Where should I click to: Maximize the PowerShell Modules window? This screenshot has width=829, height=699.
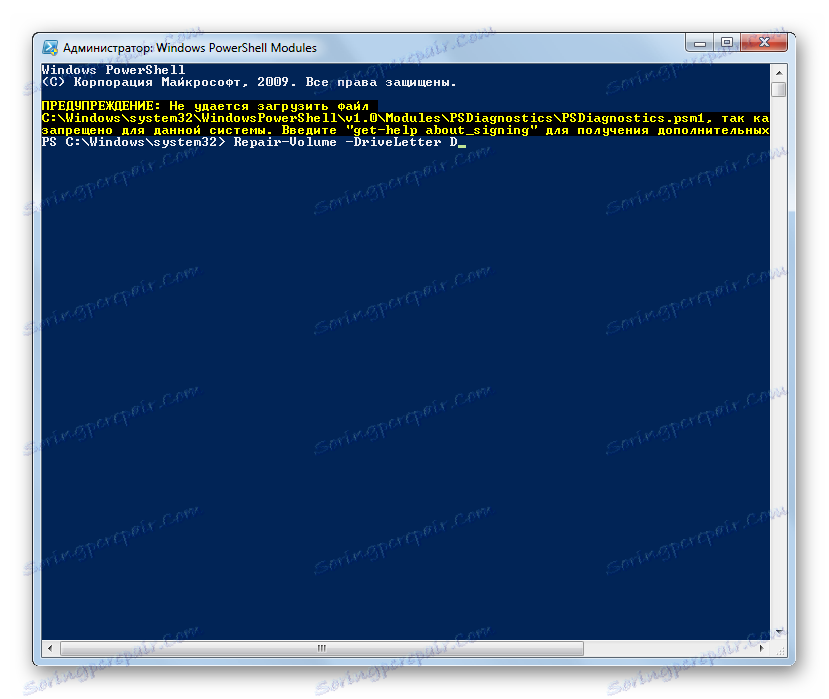727,42
